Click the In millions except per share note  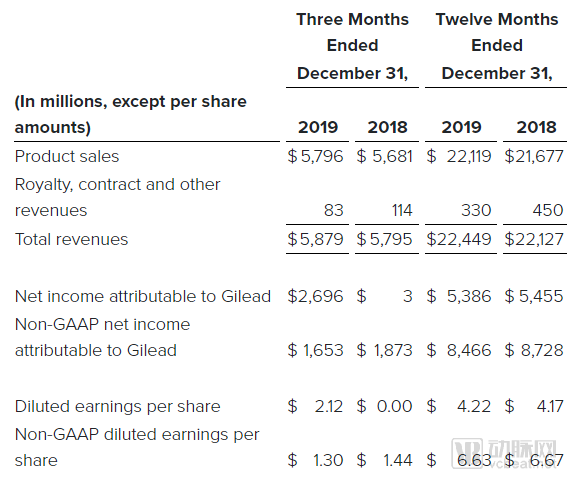pos(130,114)
